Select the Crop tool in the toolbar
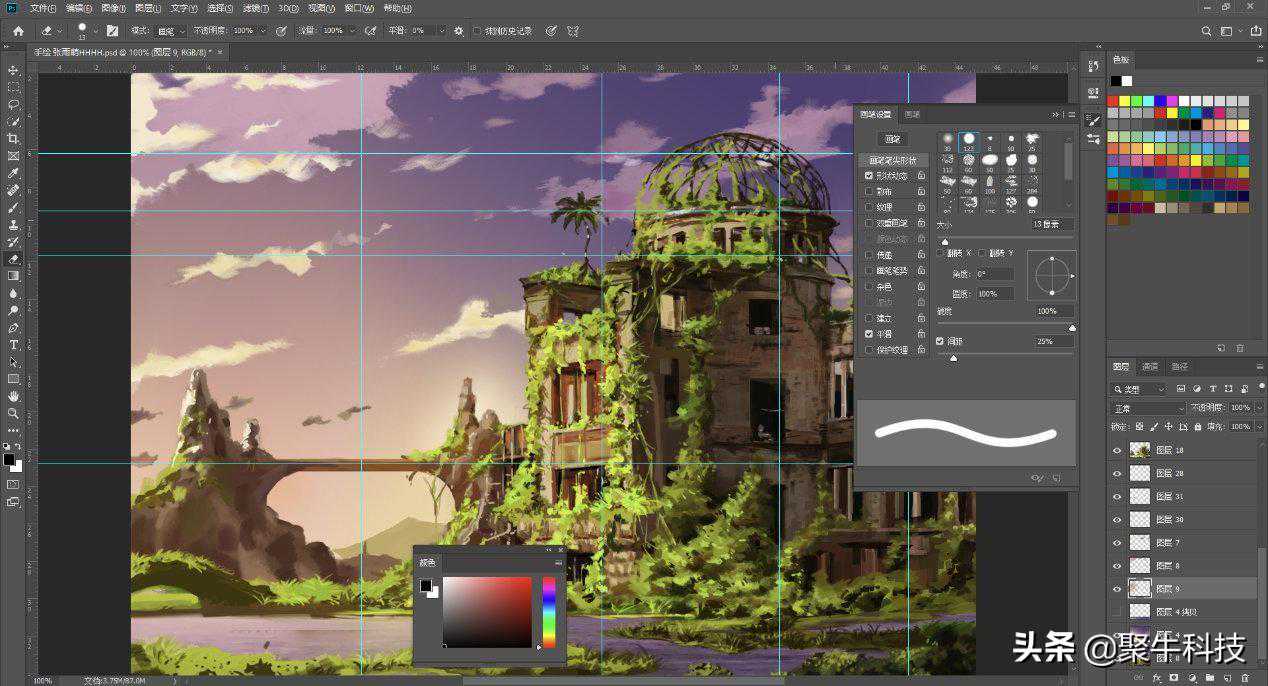 pos(14,138)
